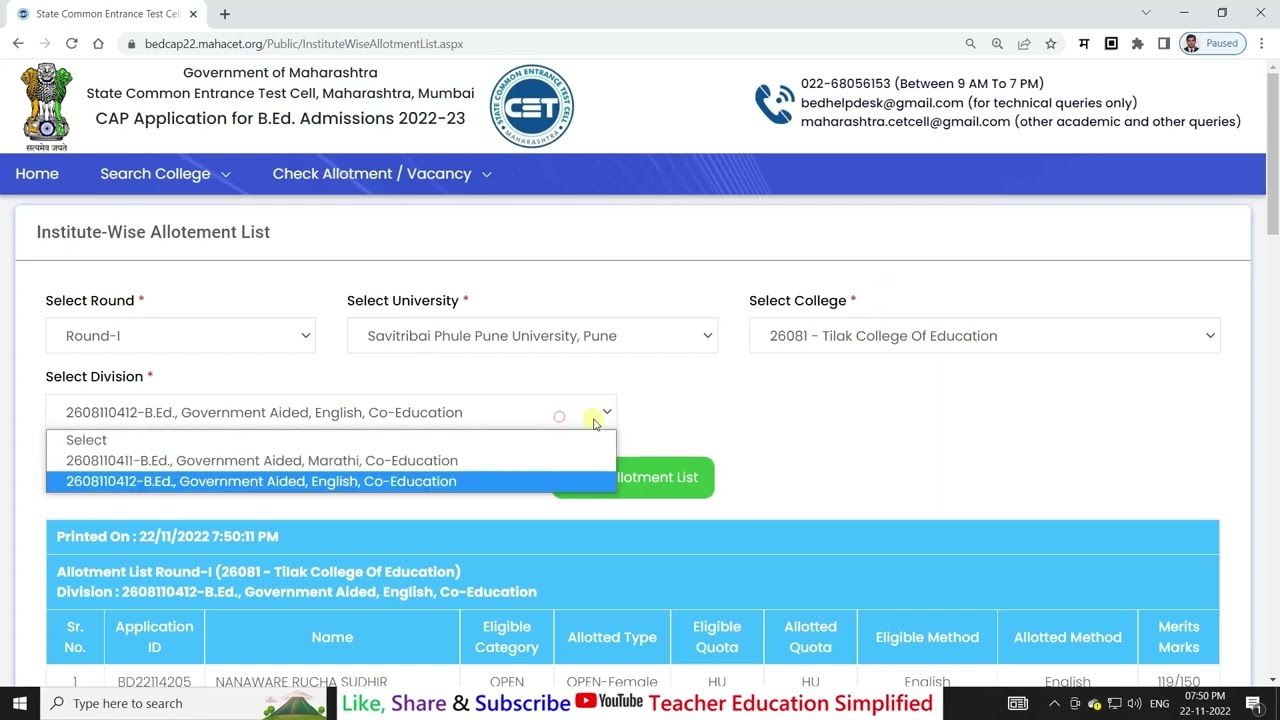Click the Allotted Type column header
The width and height of the screenshot is (1280, 720).
(612, 637)
